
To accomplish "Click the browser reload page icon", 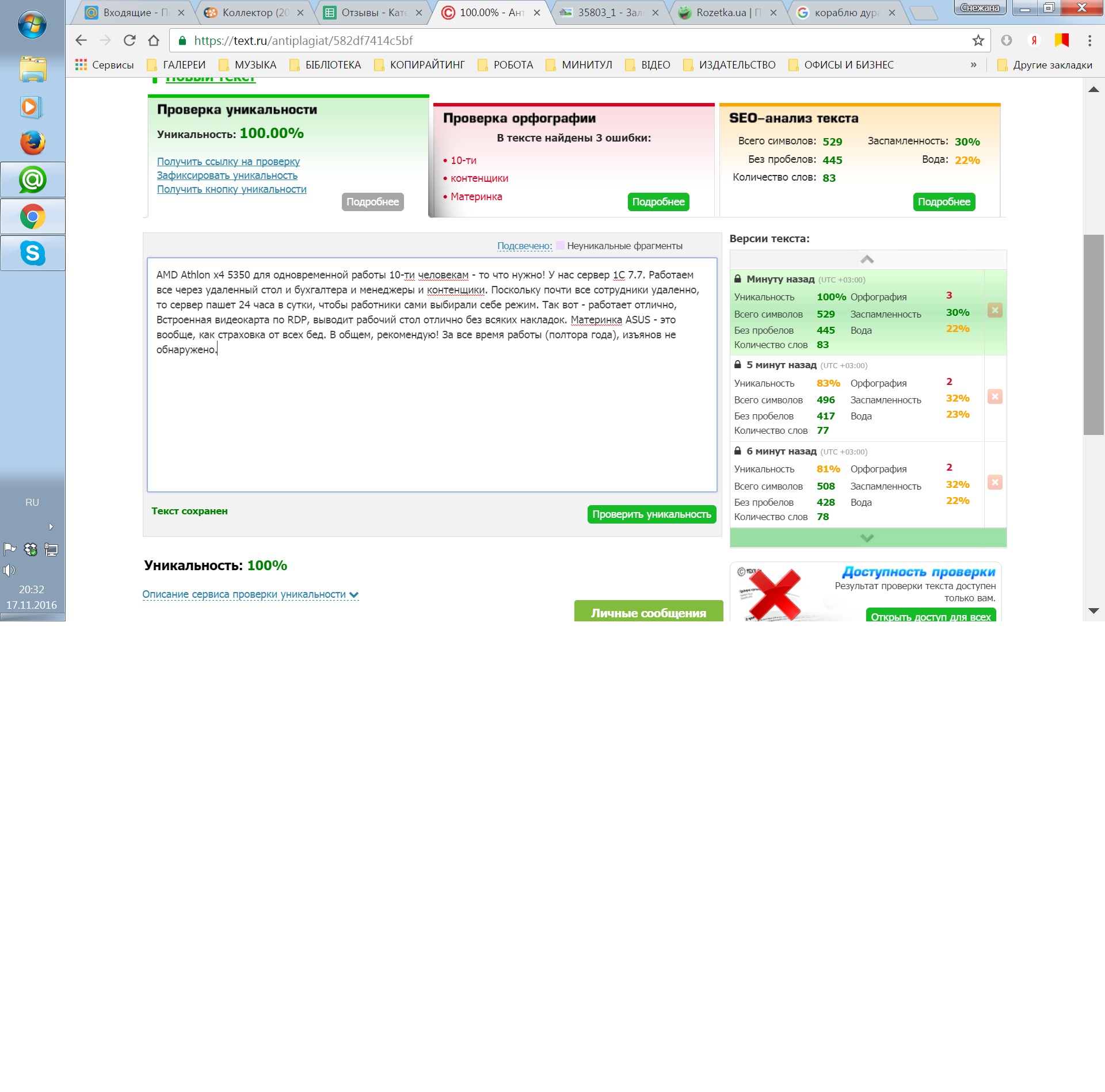I will pos(129,40).
